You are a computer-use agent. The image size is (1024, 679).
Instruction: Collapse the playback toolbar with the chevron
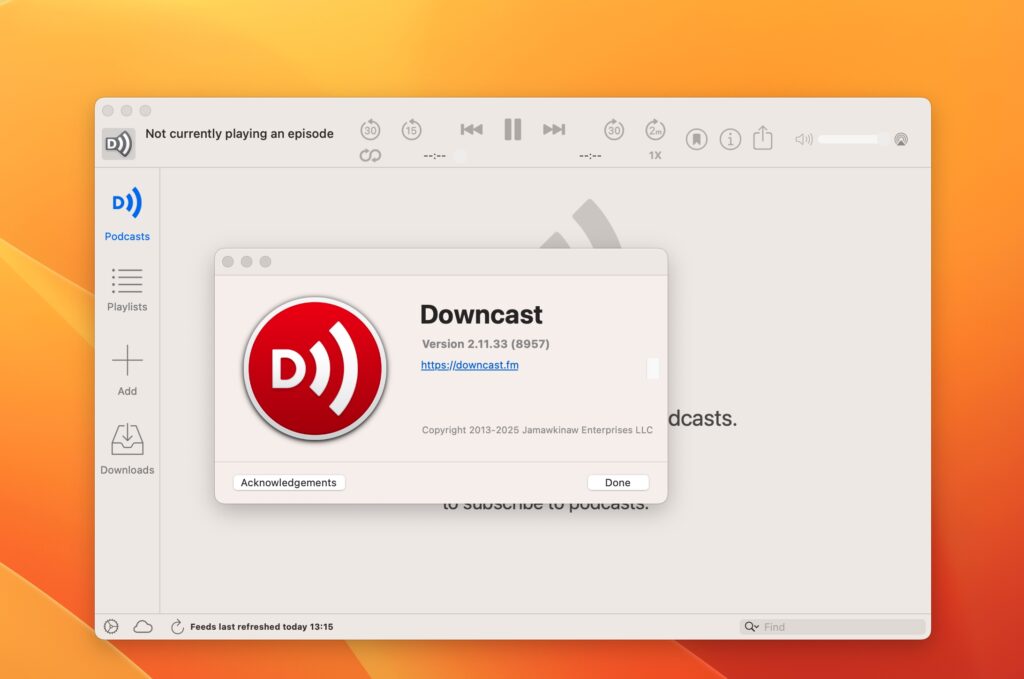click(x=901, y=140)
